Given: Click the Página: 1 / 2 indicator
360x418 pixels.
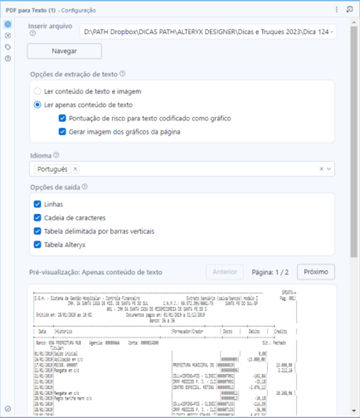Looking at the screenshot, I should pyautogui.click(x=270, y=272).
